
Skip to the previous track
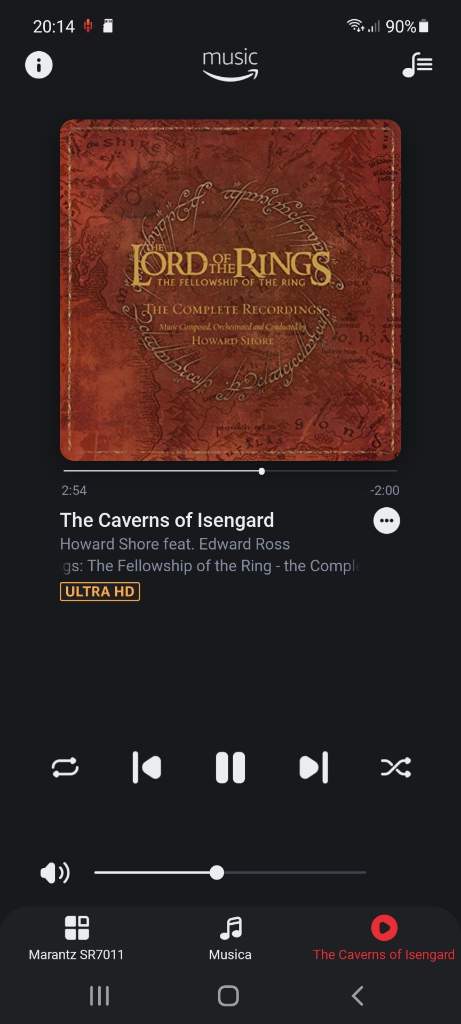(147, 767)
